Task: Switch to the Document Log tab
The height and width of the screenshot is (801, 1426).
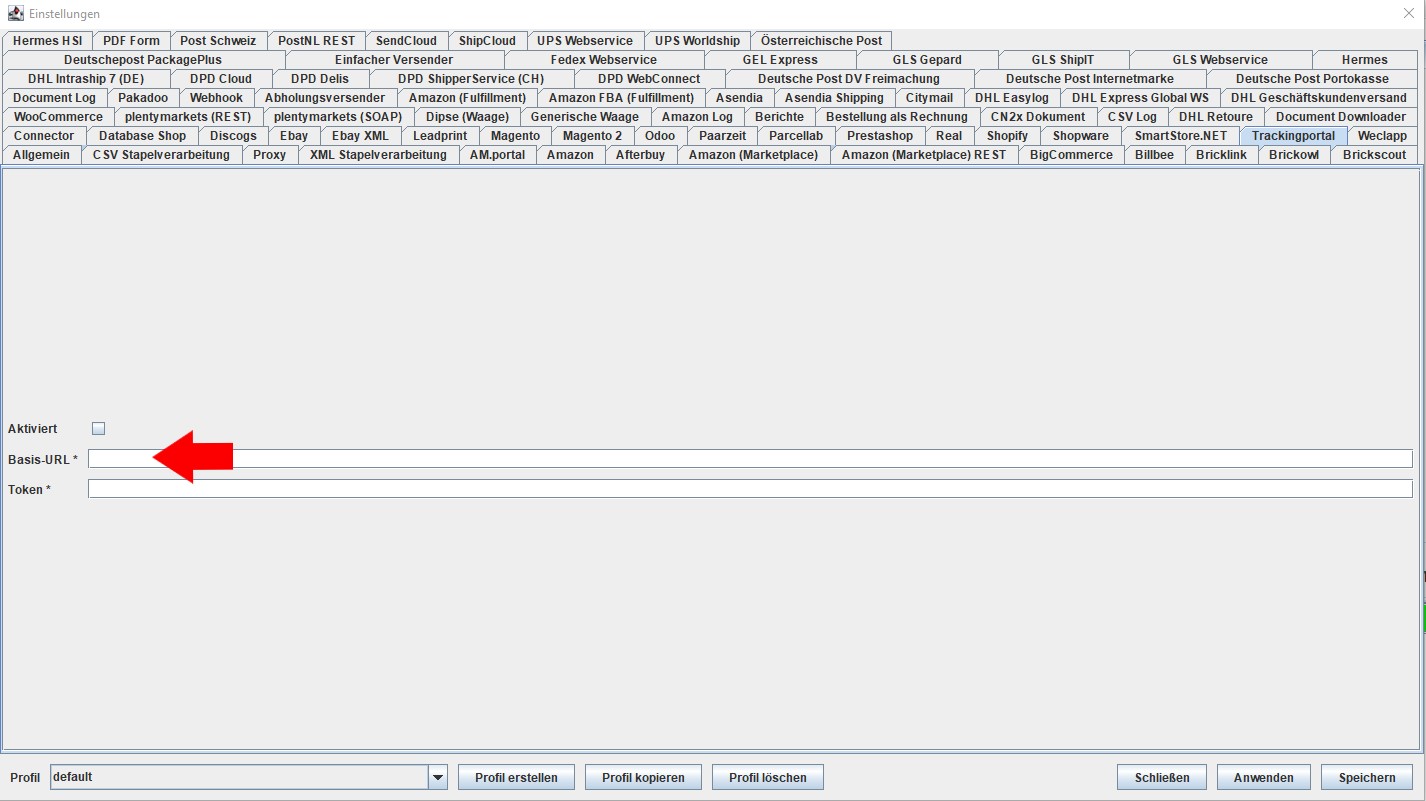Action: [54, 98]
